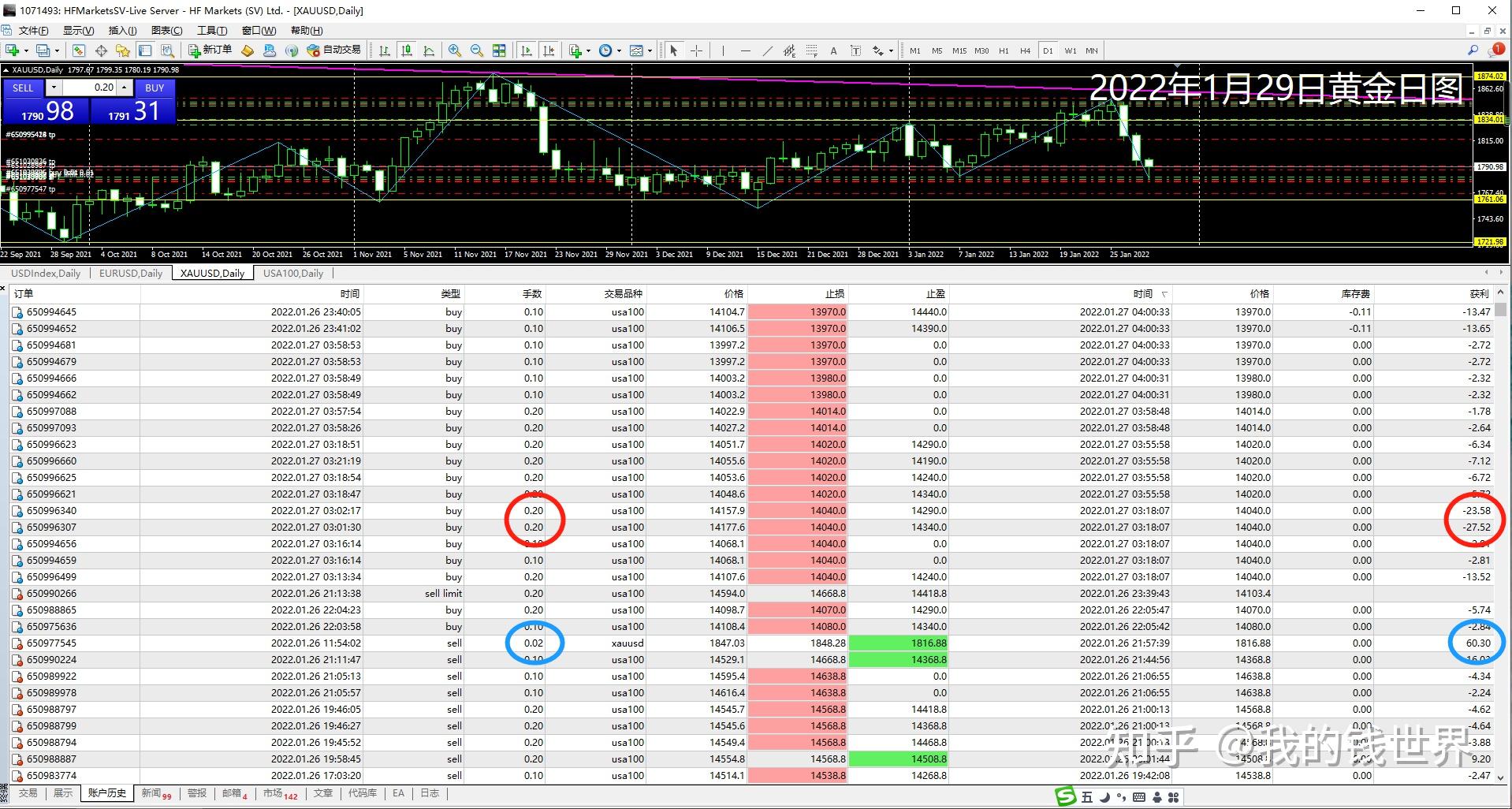
Task: Decrease lot volume with down arrow
Action: coord(53,88)
